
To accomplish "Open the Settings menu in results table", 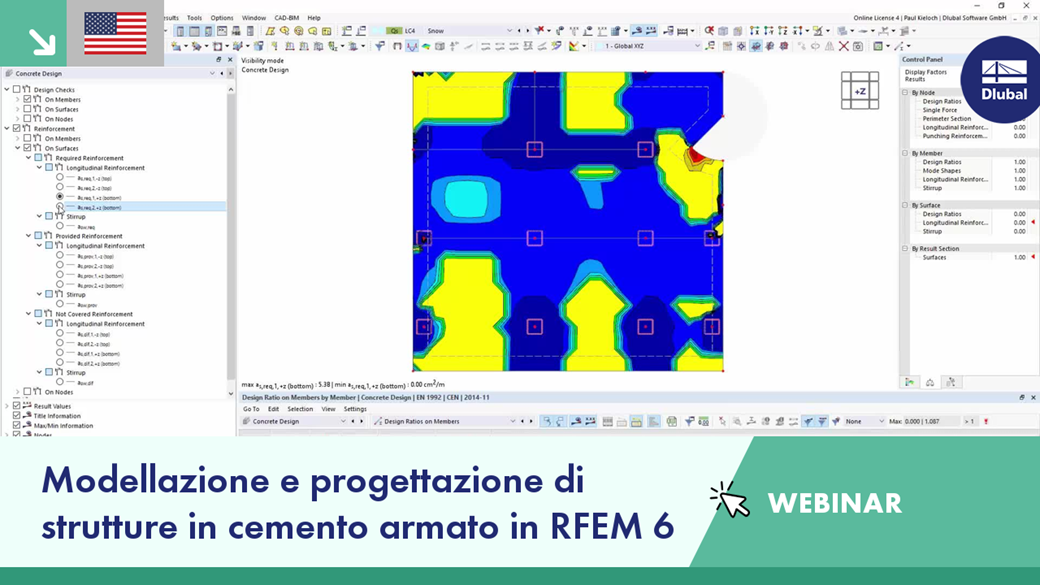I will pos(355,409).
